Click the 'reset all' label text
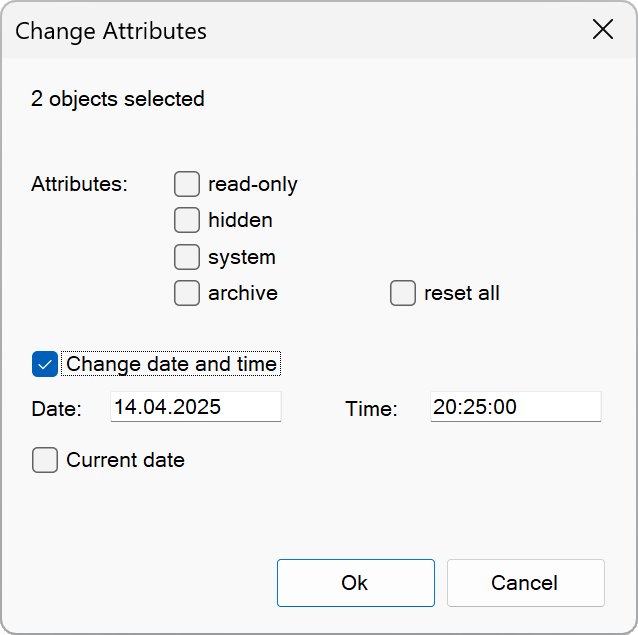The image size is (638, 635). pos(461,293)
